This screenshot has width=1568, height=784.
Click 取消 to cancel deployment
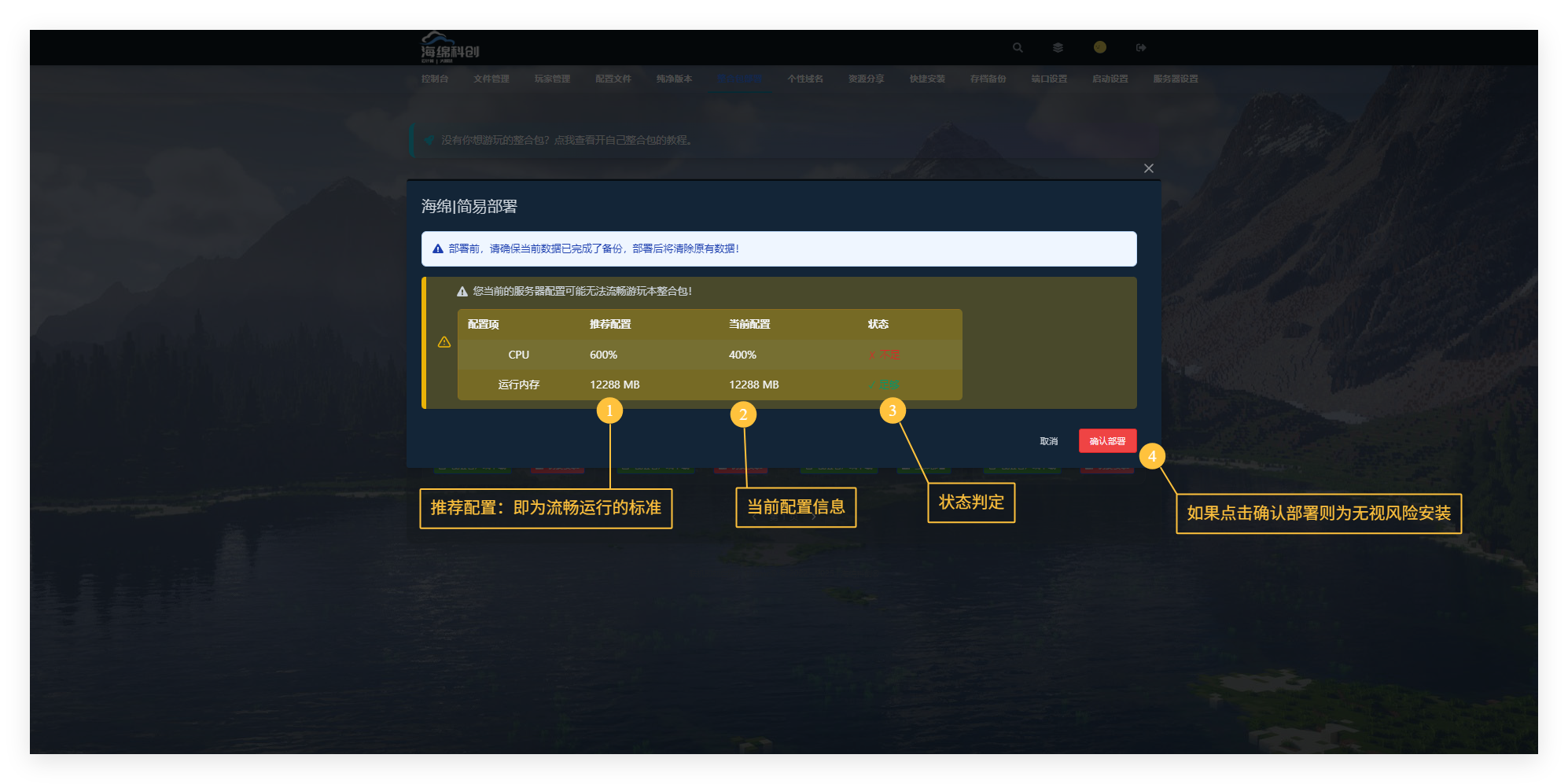[x=1048, y=441]
